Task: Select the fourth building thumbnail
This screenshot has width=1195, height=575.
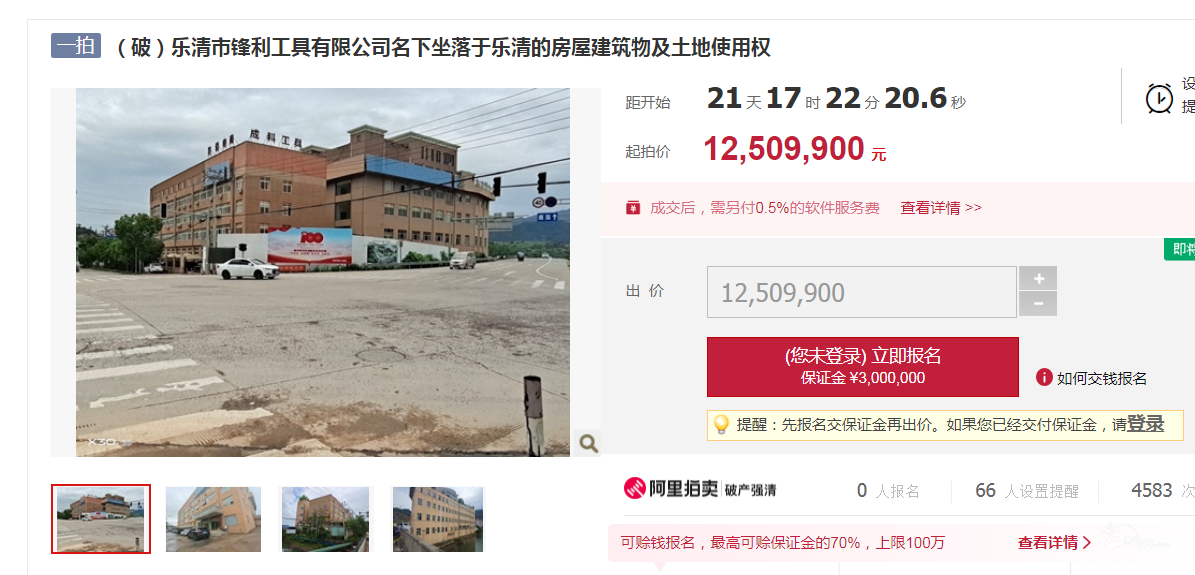Action: [438, 519]
